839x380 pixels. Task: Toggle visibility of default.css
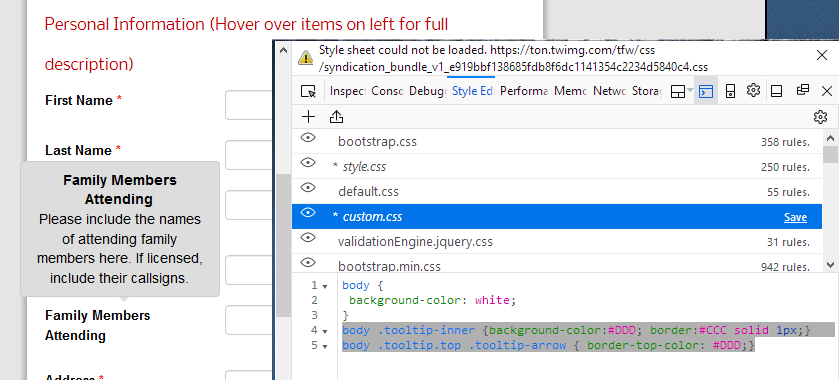[x=308, y=187]
